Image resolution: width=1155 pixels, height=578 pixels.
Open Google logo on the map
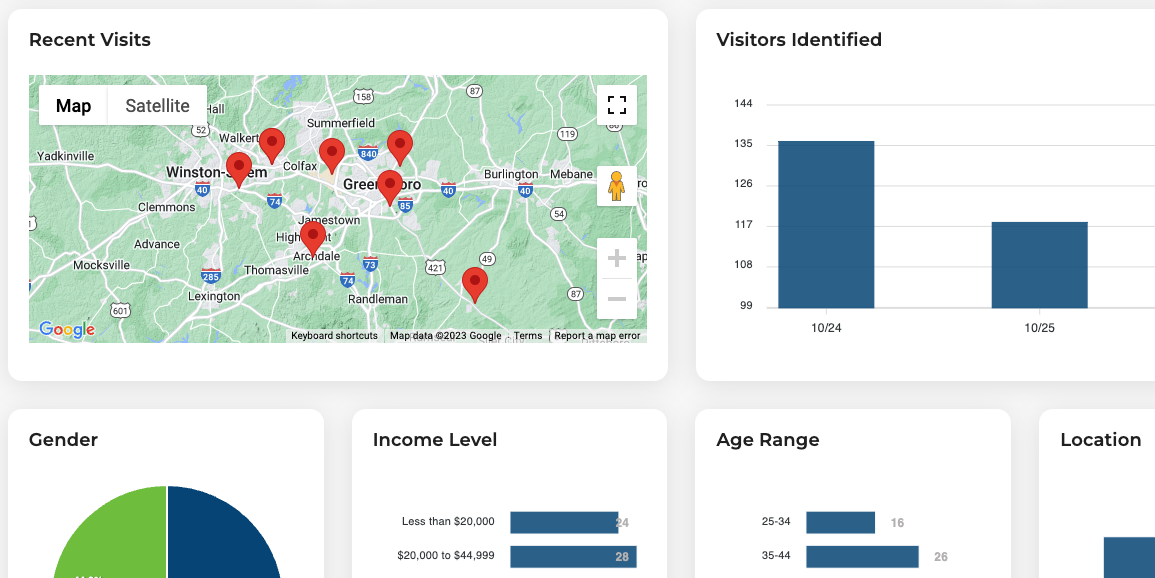pos(66,329)
